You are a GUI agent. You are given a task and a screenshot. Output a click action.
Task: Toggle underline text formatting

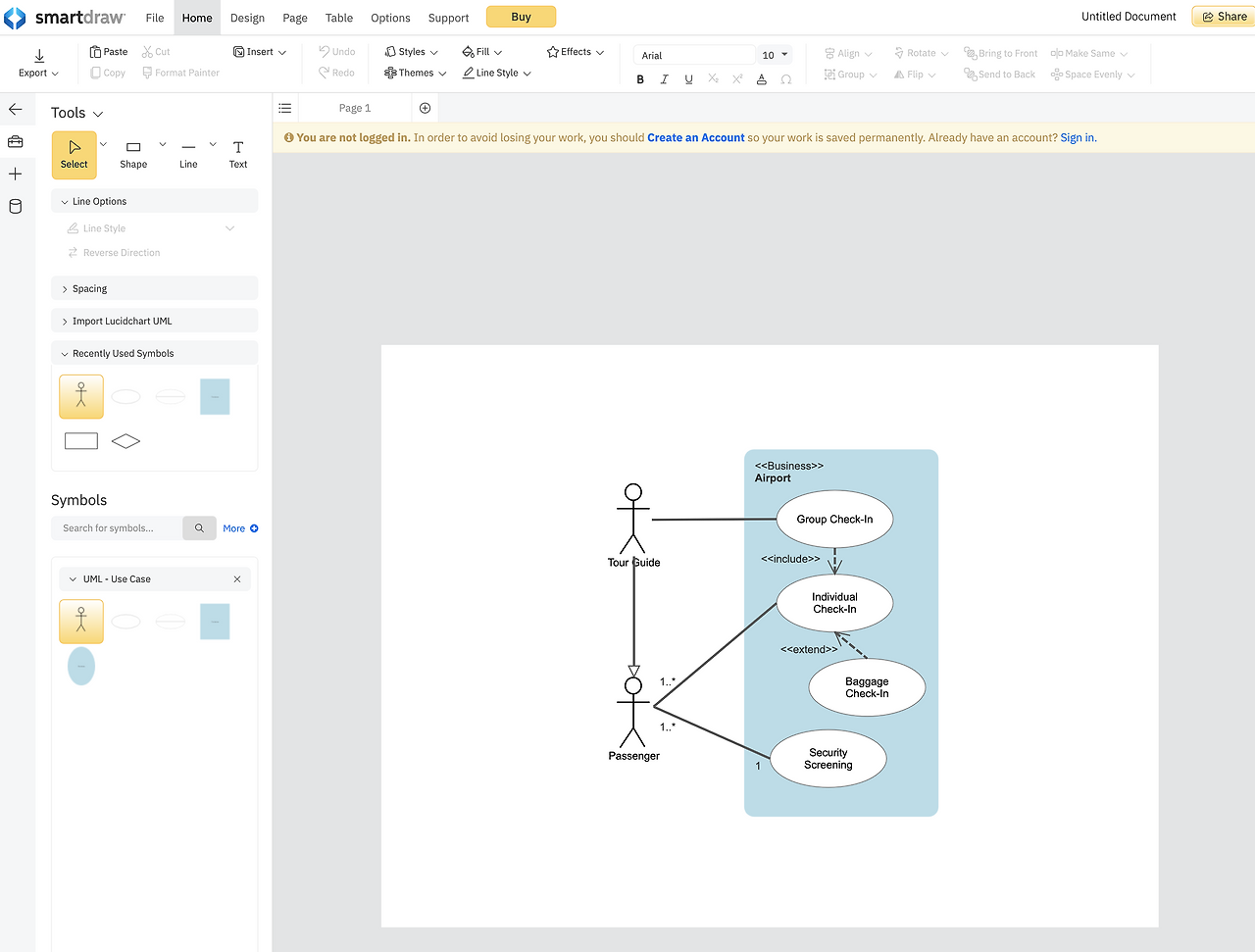point(688,79)
